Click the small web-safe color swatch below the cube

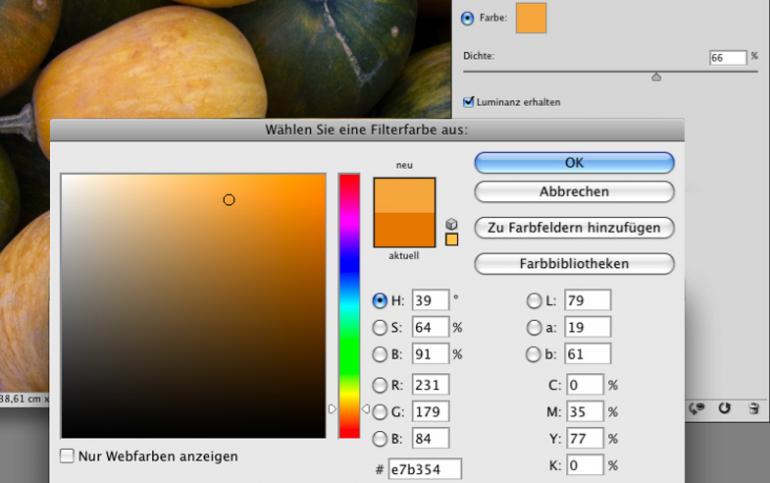point(451,240)
